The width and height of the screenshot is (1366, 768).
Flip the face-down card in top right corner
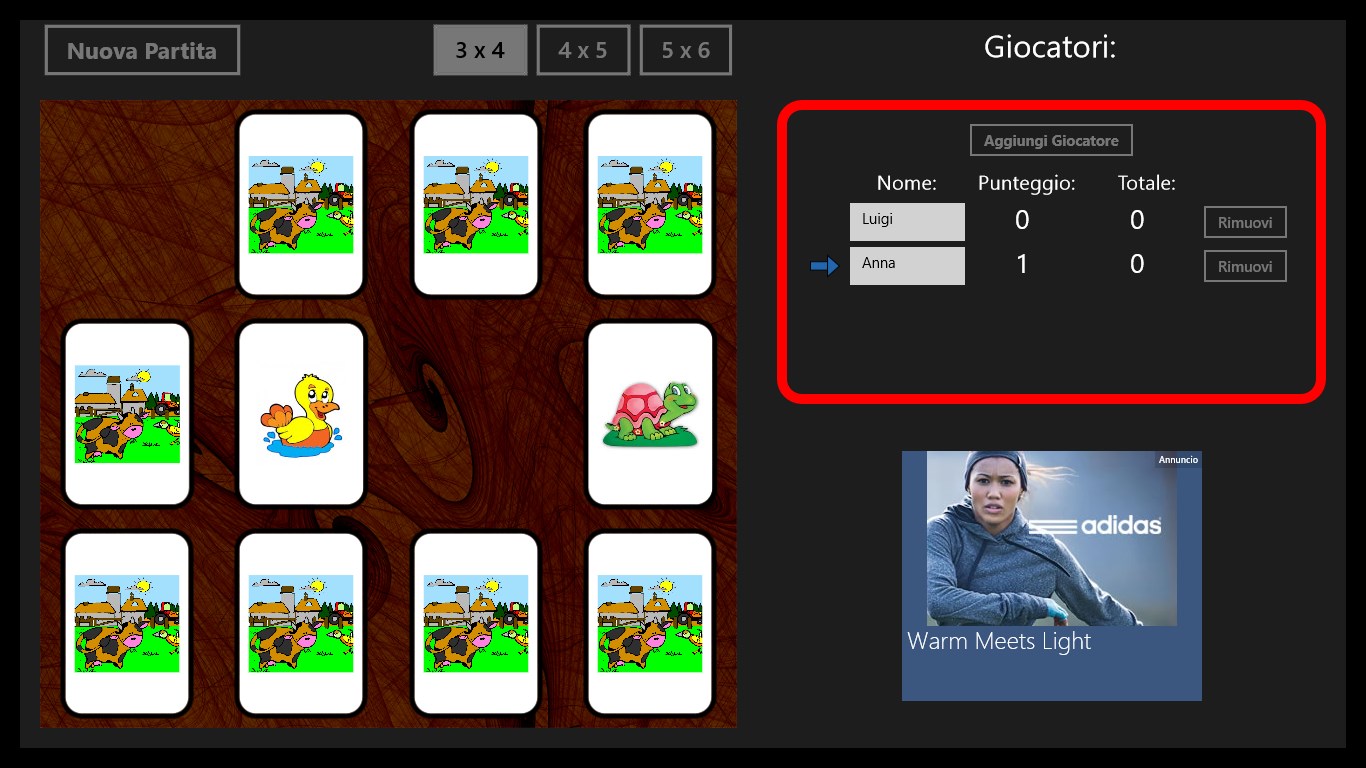tap(650, 204)
